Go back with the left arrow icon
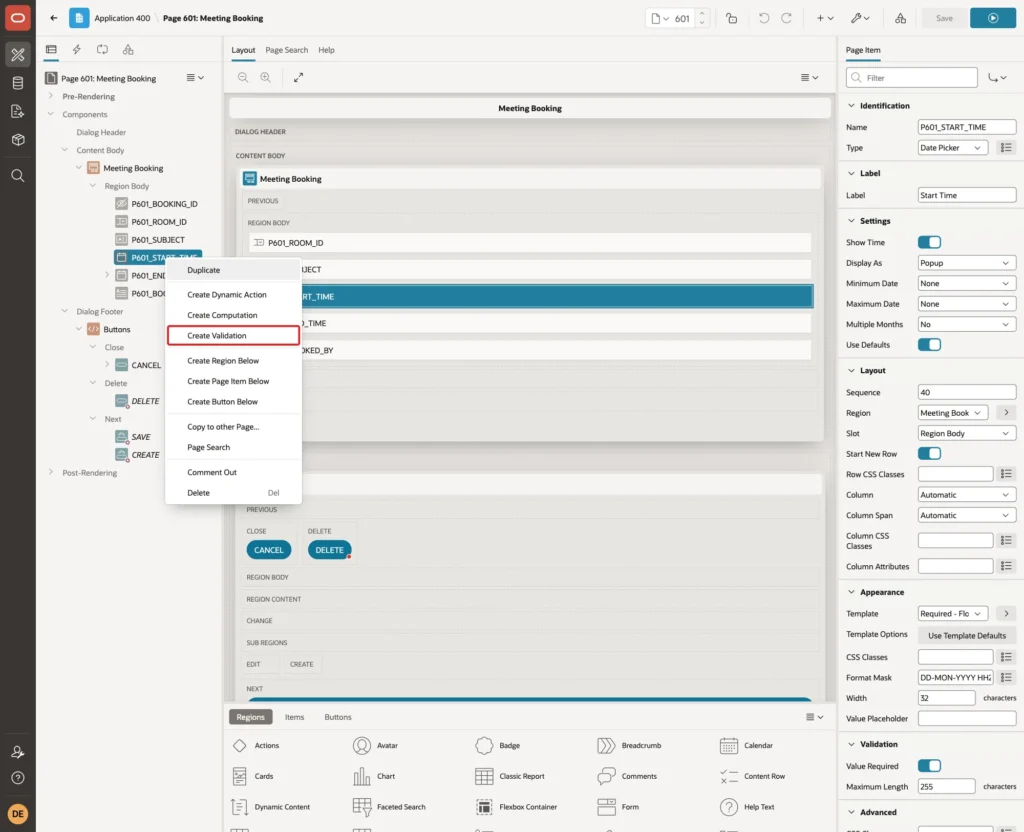 [54, 18]
